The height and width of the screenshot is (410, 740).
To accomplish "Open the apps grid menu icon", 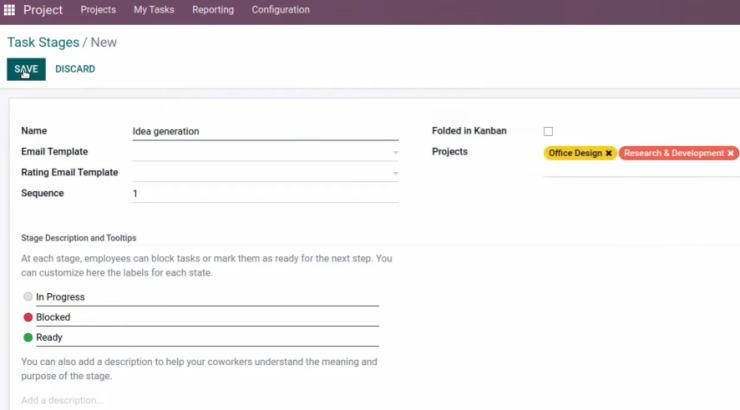I will click(x=9, y=10).
